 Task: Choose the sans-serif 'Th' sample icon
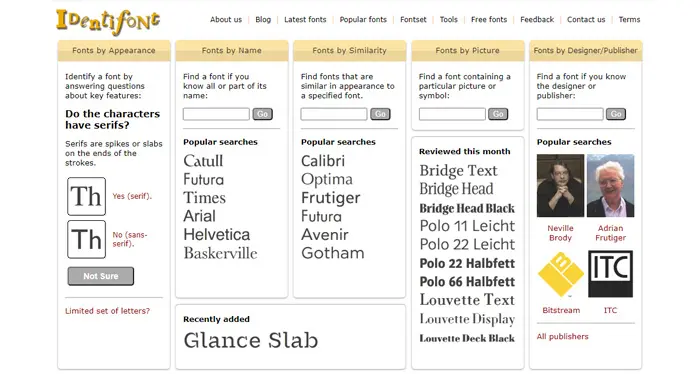click(x=87, y=239)
